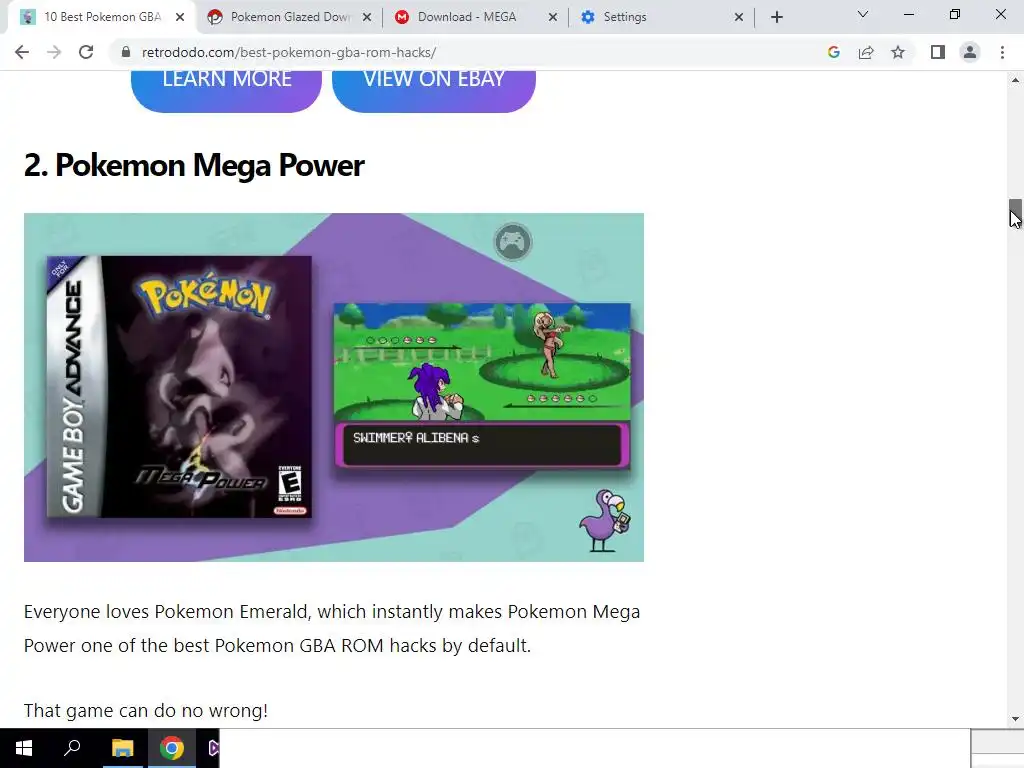The image size is (1024, 768).
Task: Open File Explorer from the taskbar
Action: click(x=122, y=748)
